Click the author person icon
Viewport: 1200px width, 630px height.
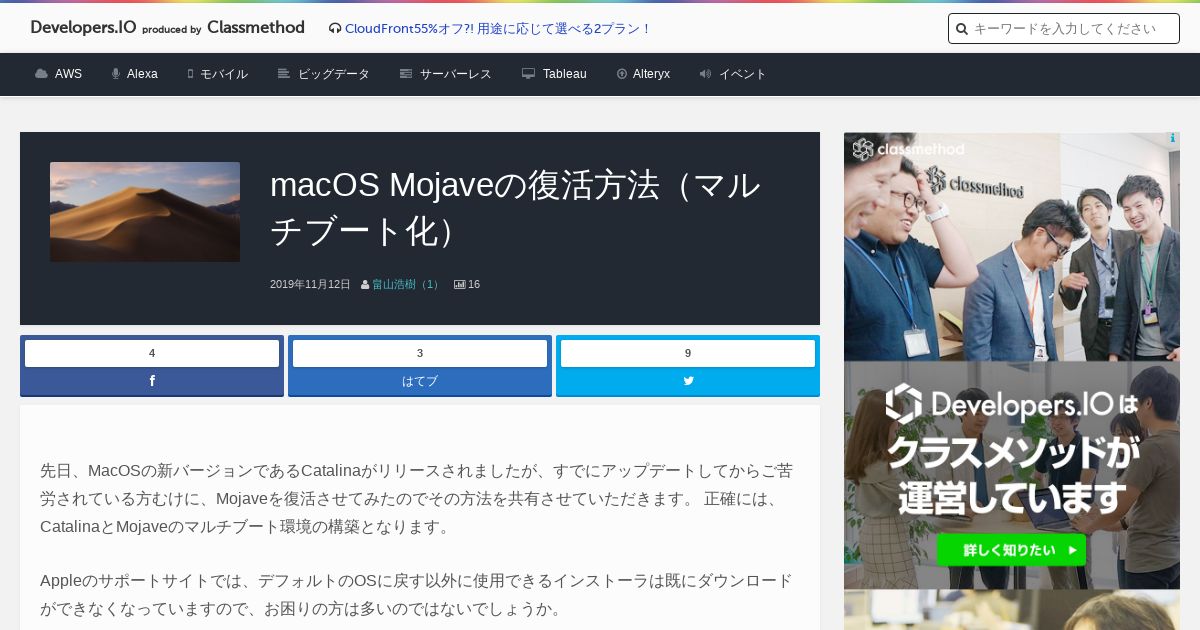coord(365,285)
